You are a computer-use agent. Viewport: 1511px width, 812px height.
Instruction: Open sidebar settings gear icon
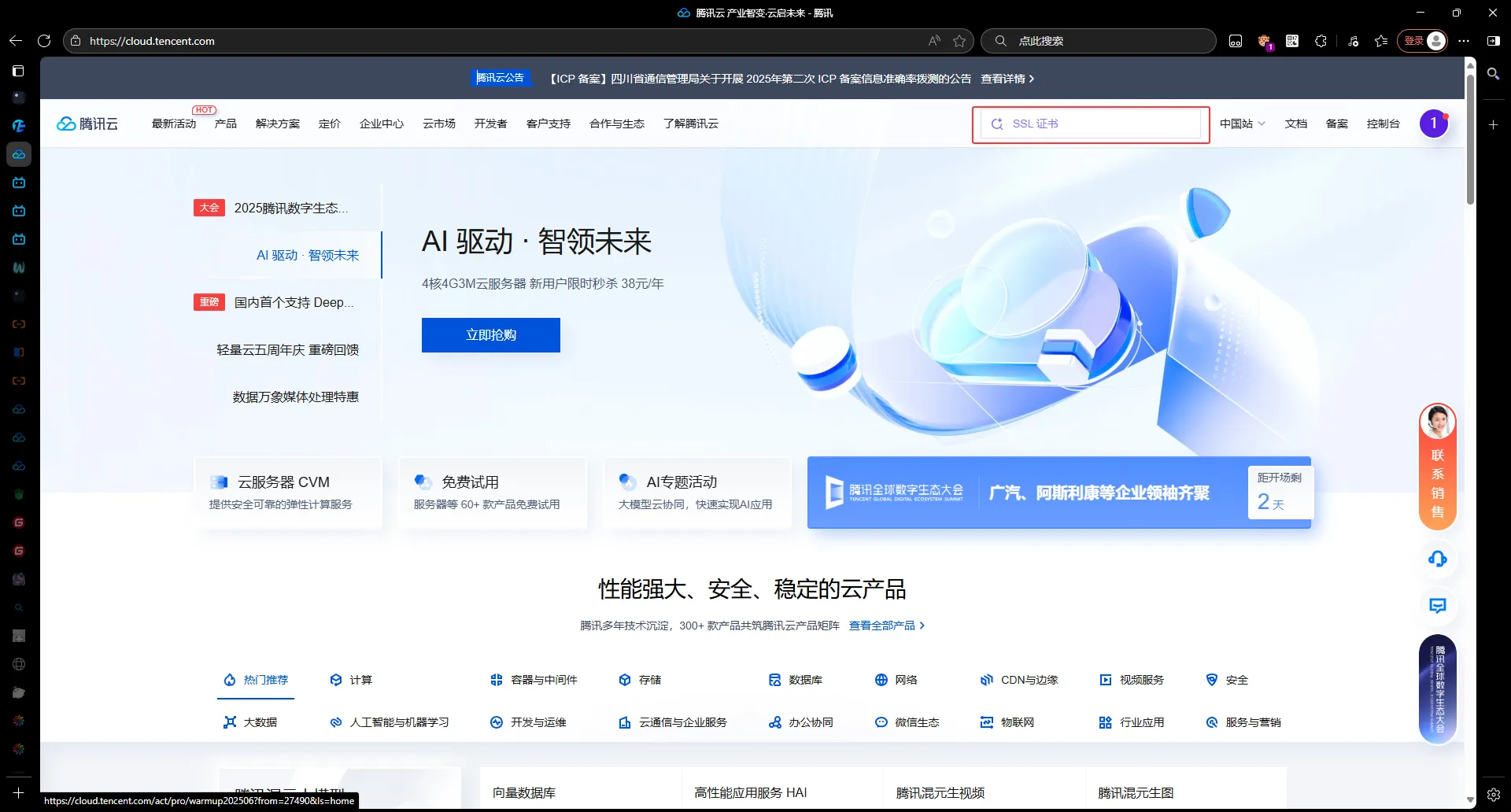[x=1493, y=795]
